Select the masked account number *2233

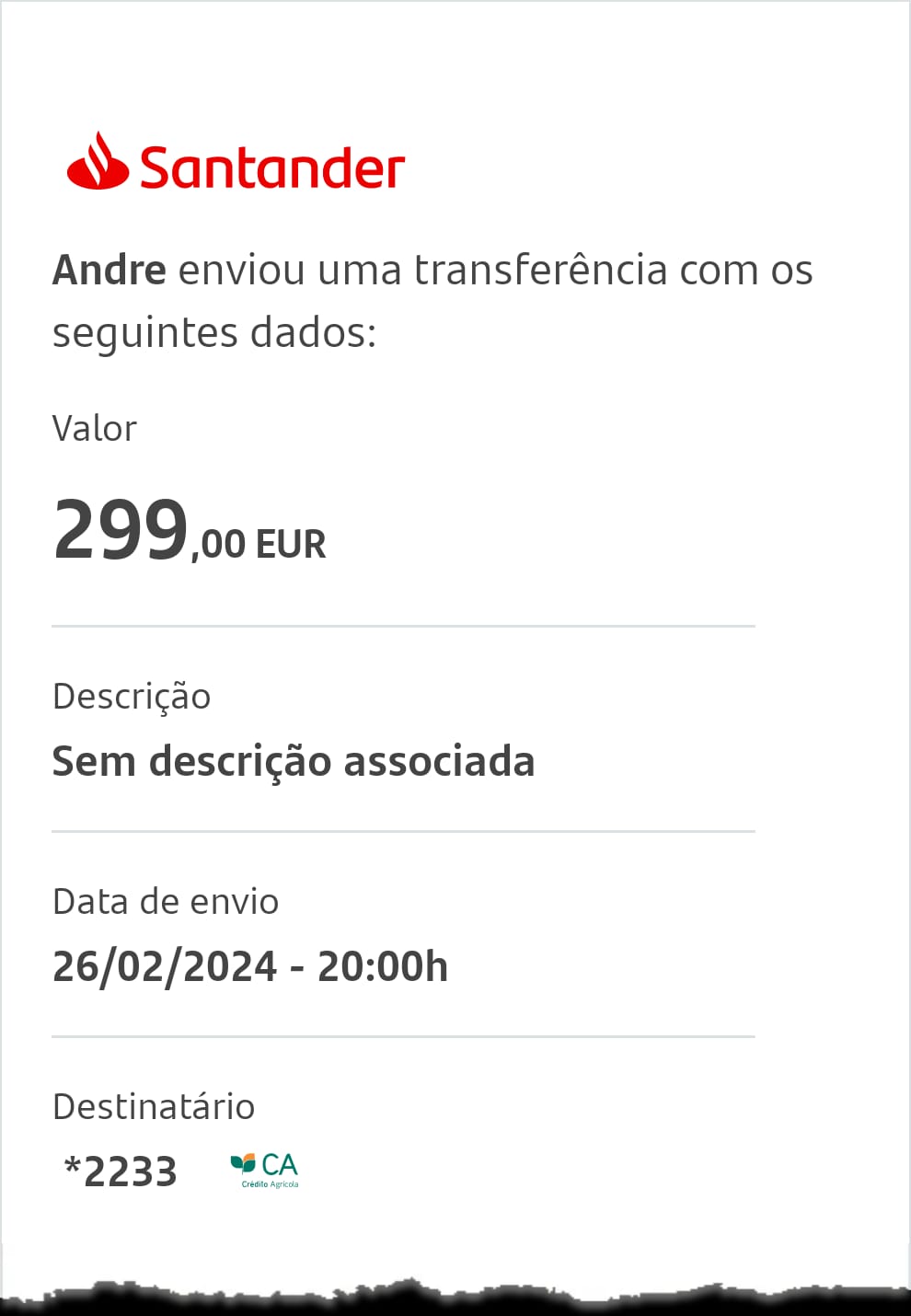coord(121,1172)
